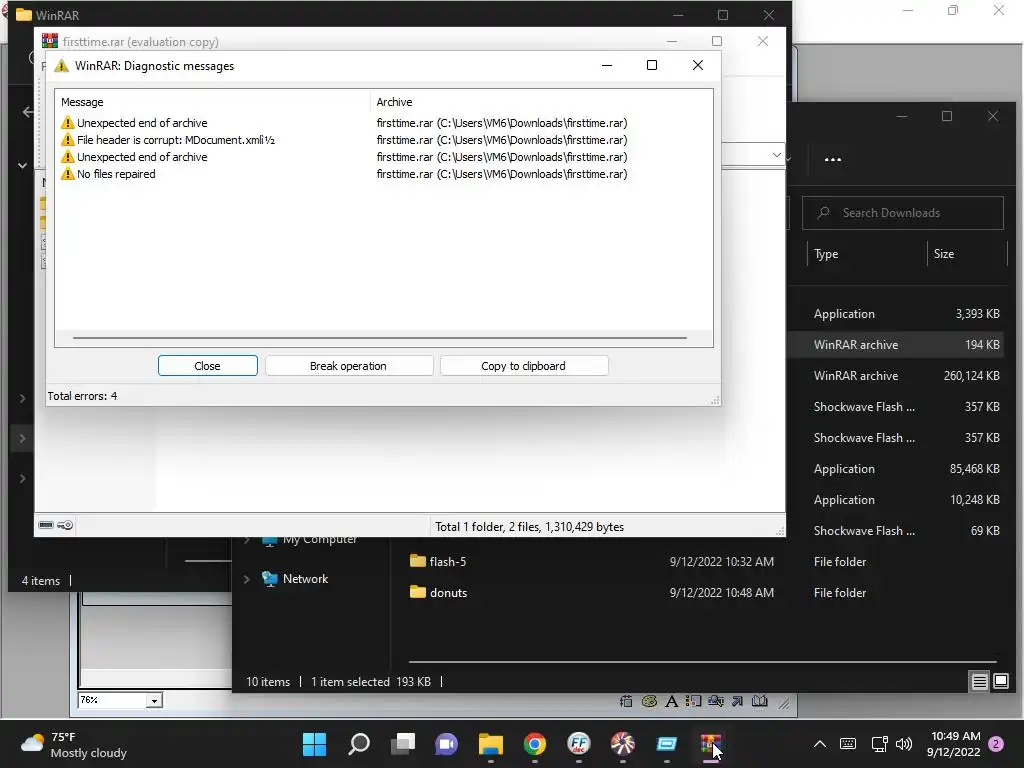Click the volume icon in the system tray
This screenshot has height=768, width=1024.
coord(904,744)
